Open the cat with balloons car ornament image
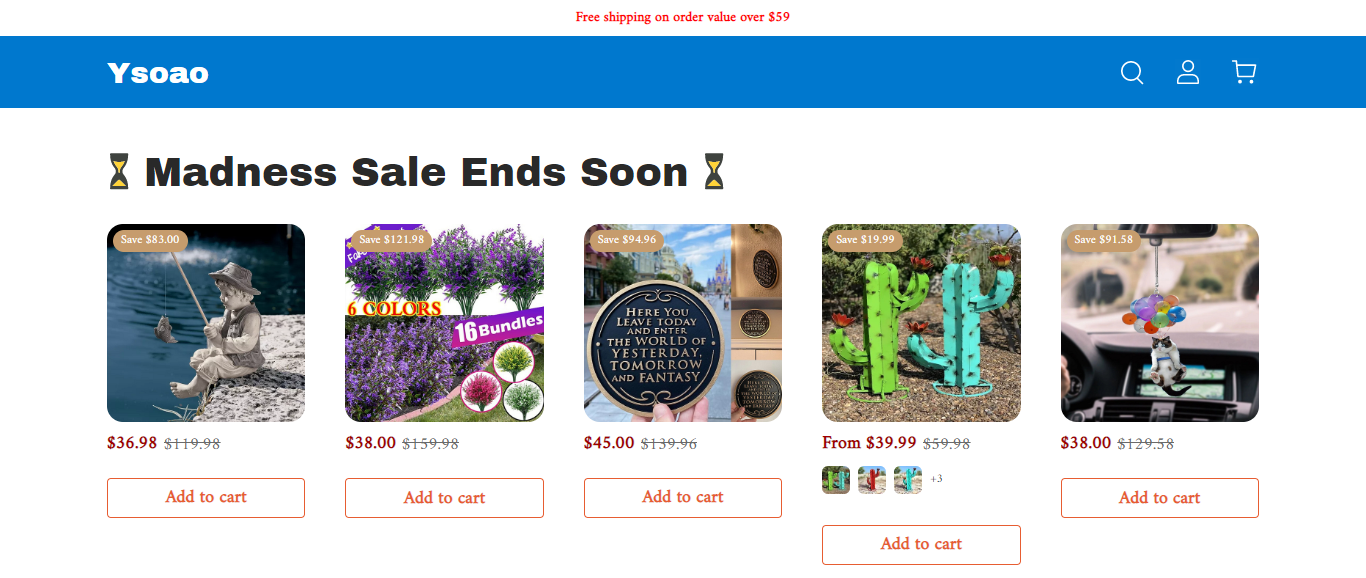Image resolution: width=1366 pixels, height=578 pixels. 1160,323
